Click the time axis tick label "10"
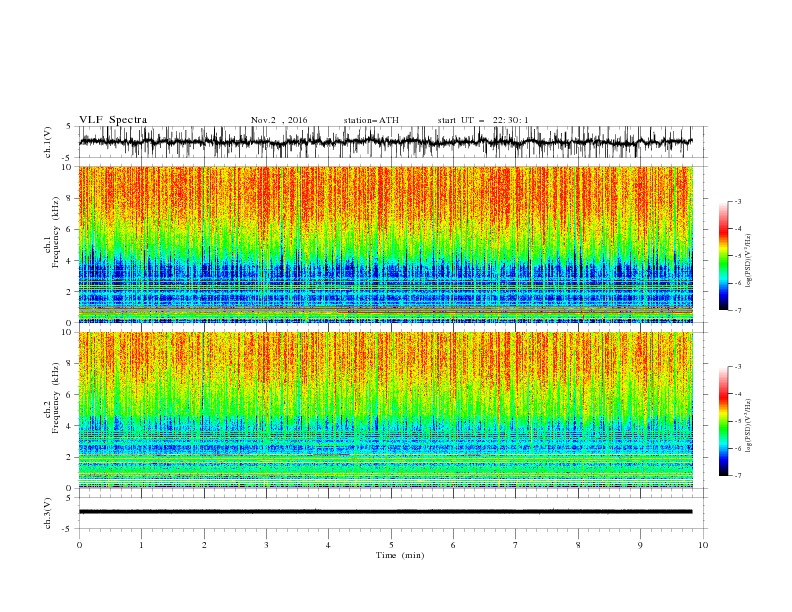This screenshot has height=612, width=792. click(703, 545)
